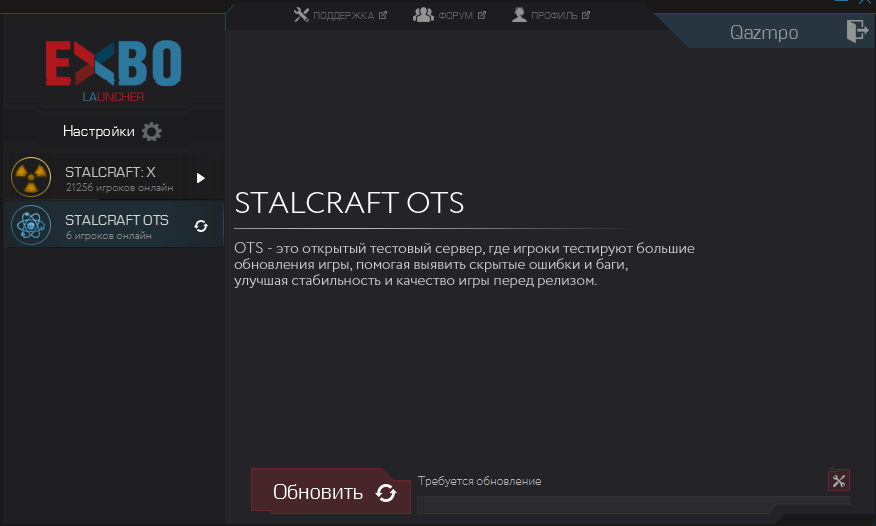
Task: Click the EXBO Launcher logo
Action: pyautogui.click(x=113, y=70)
